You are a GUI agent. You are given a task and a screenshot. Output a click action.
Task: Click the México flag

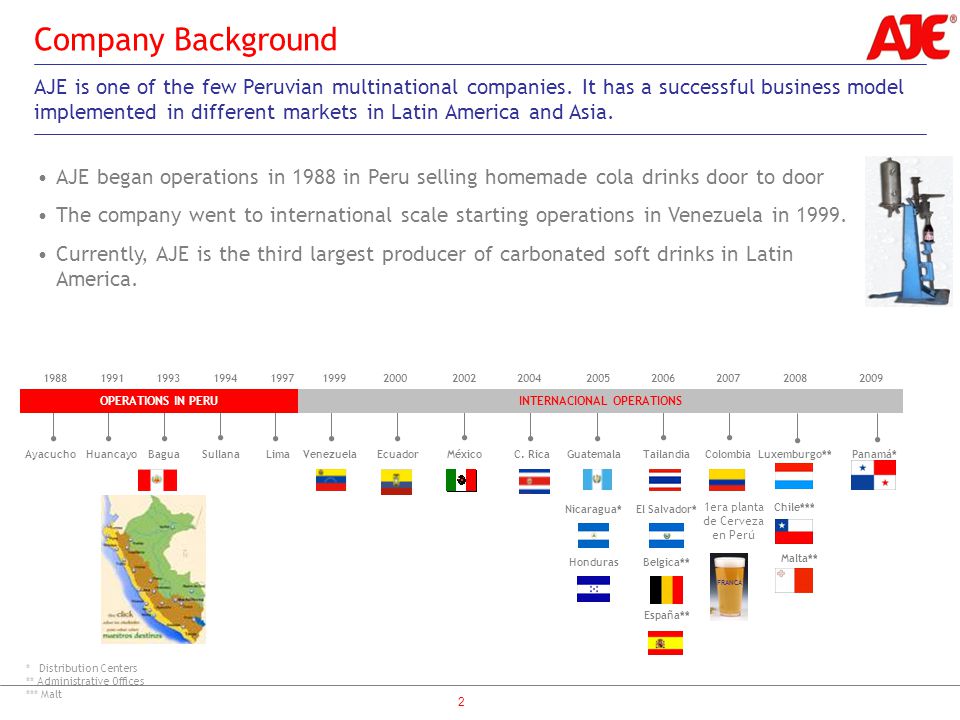click(x=462, y=481)
